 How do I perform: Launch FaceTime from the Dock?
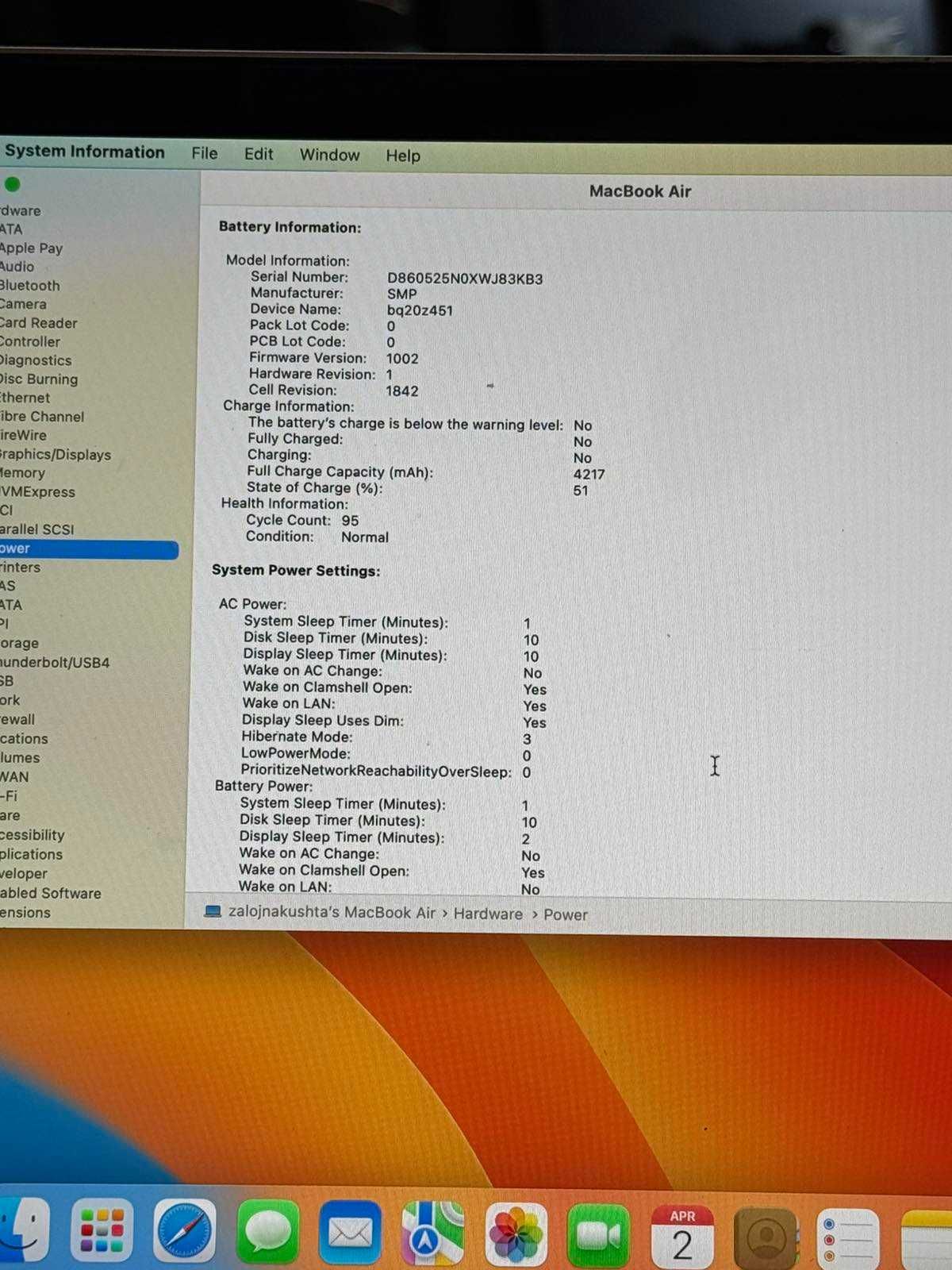tap(599, 1235)
